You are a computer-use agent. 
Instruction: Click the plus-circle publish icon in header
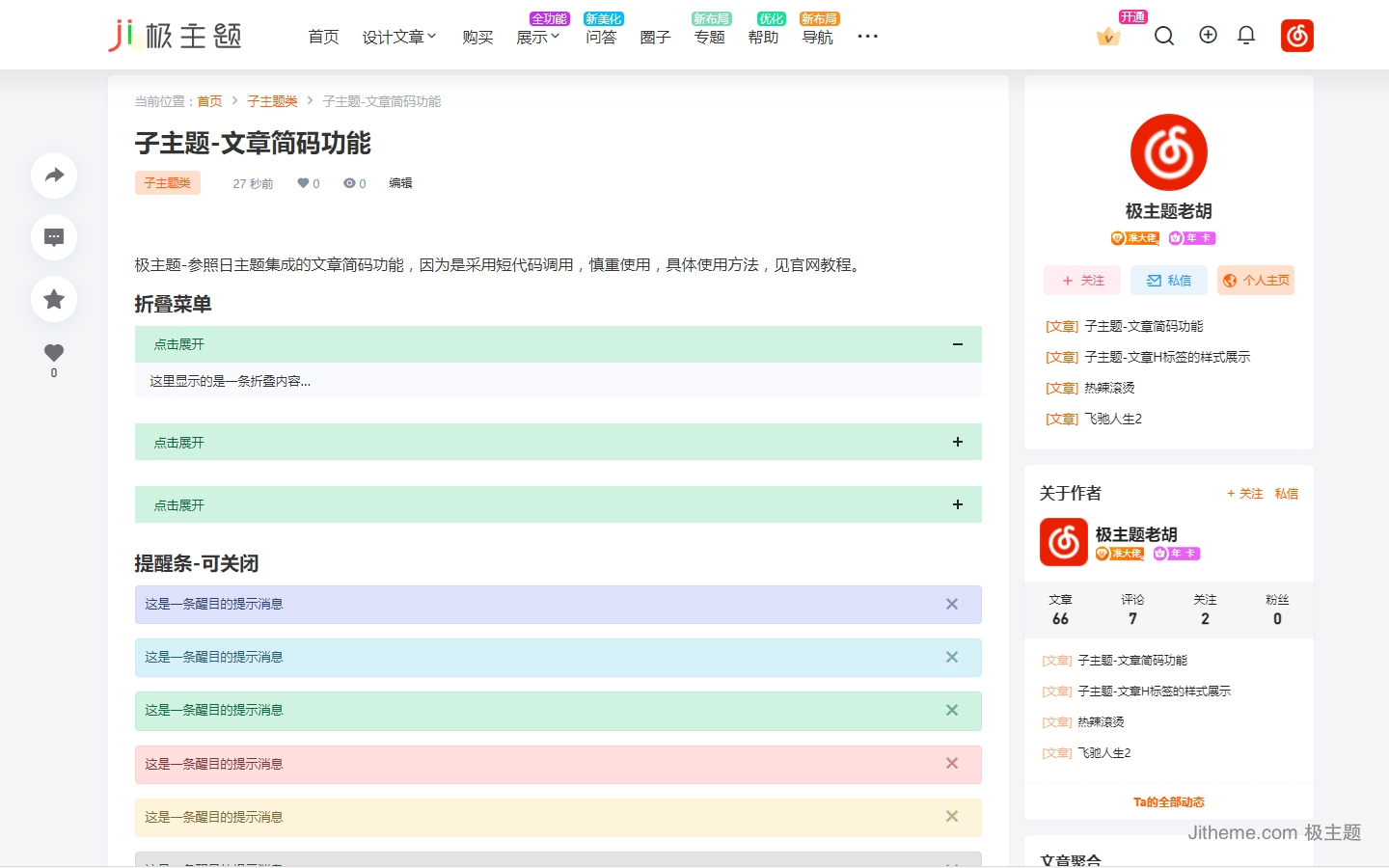tap(1208, 35)
